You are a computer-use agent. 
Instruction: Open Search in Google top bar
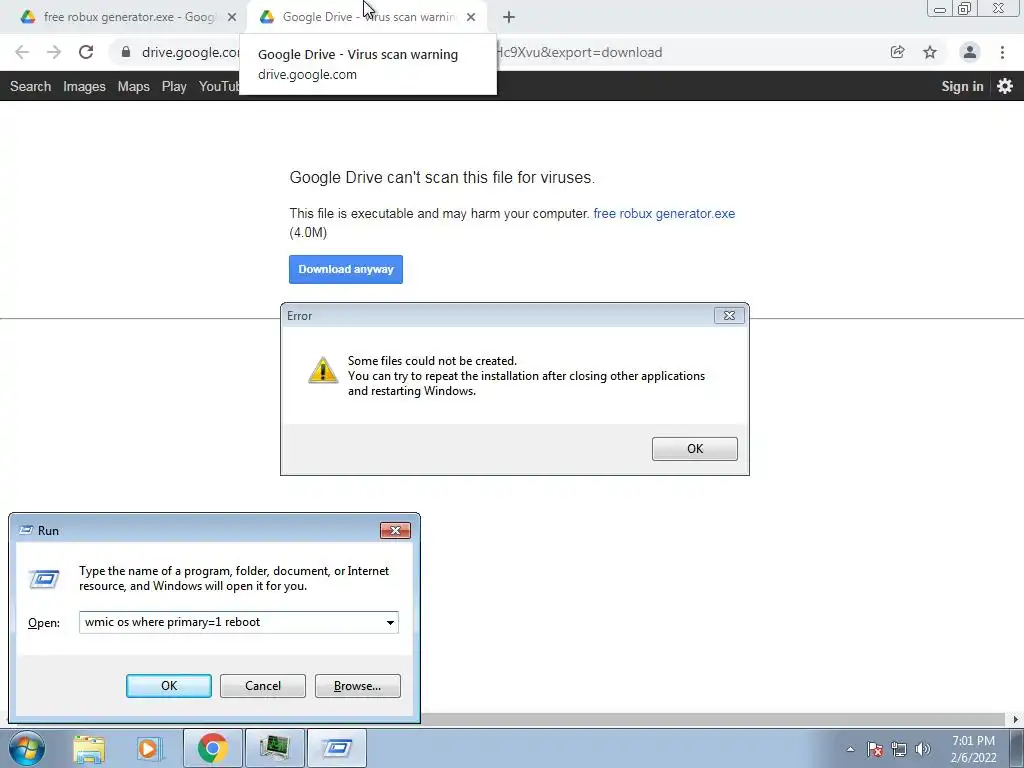coord(30,86)
